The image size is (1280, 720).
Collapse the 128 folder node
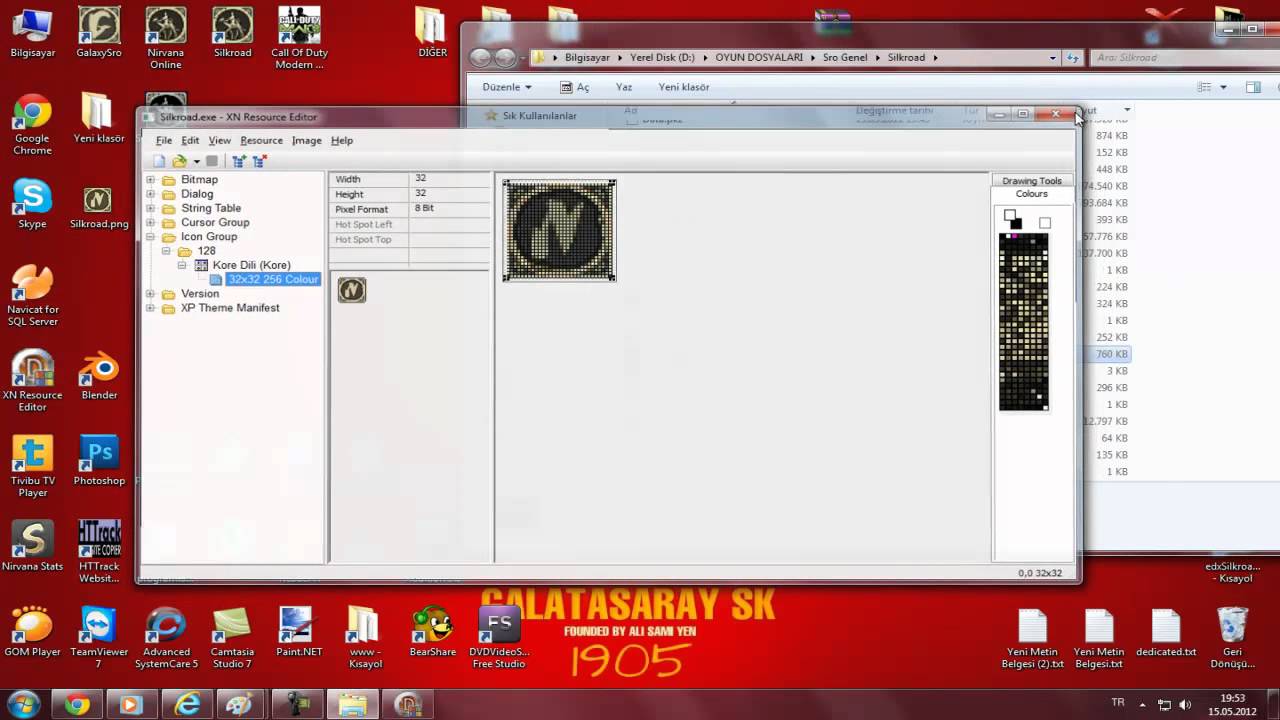click(167, 251)
